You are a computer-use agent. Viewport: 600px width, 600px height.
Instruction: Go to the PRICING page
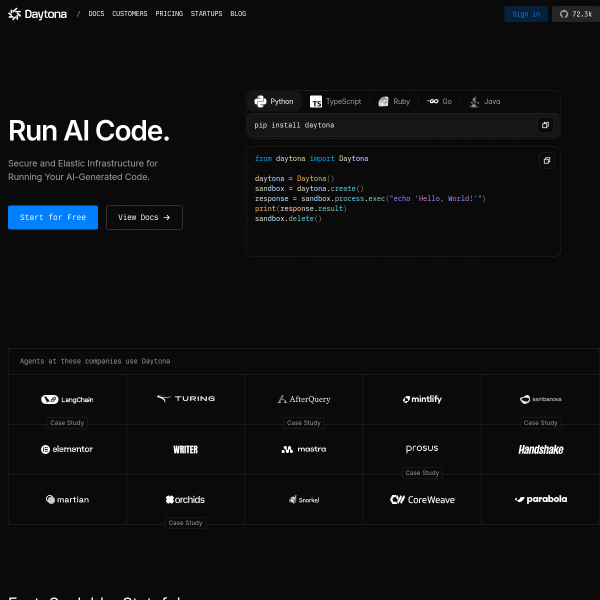click(169, 14)
